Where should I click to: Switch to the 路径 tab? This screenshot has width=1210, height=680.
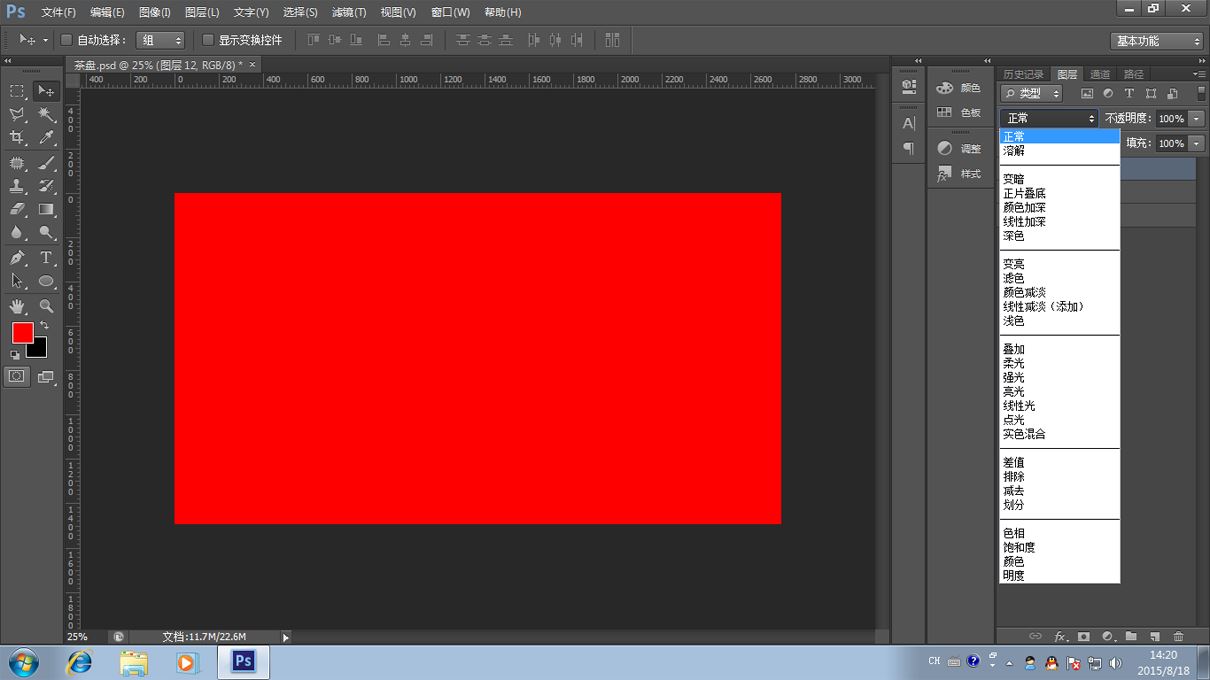click(1134, 74)
